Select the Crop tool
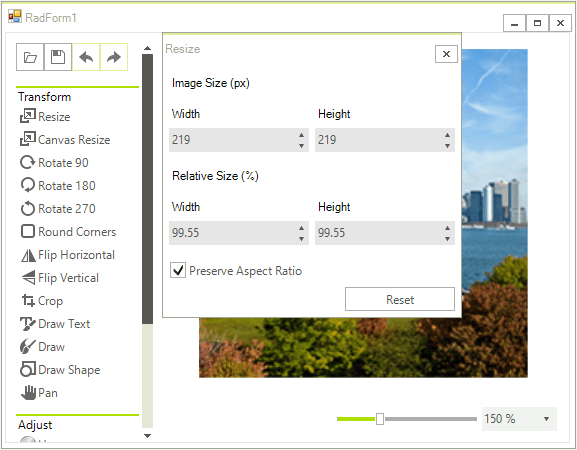Viewport: 577px width, 450px height. [x=42, y=301]
